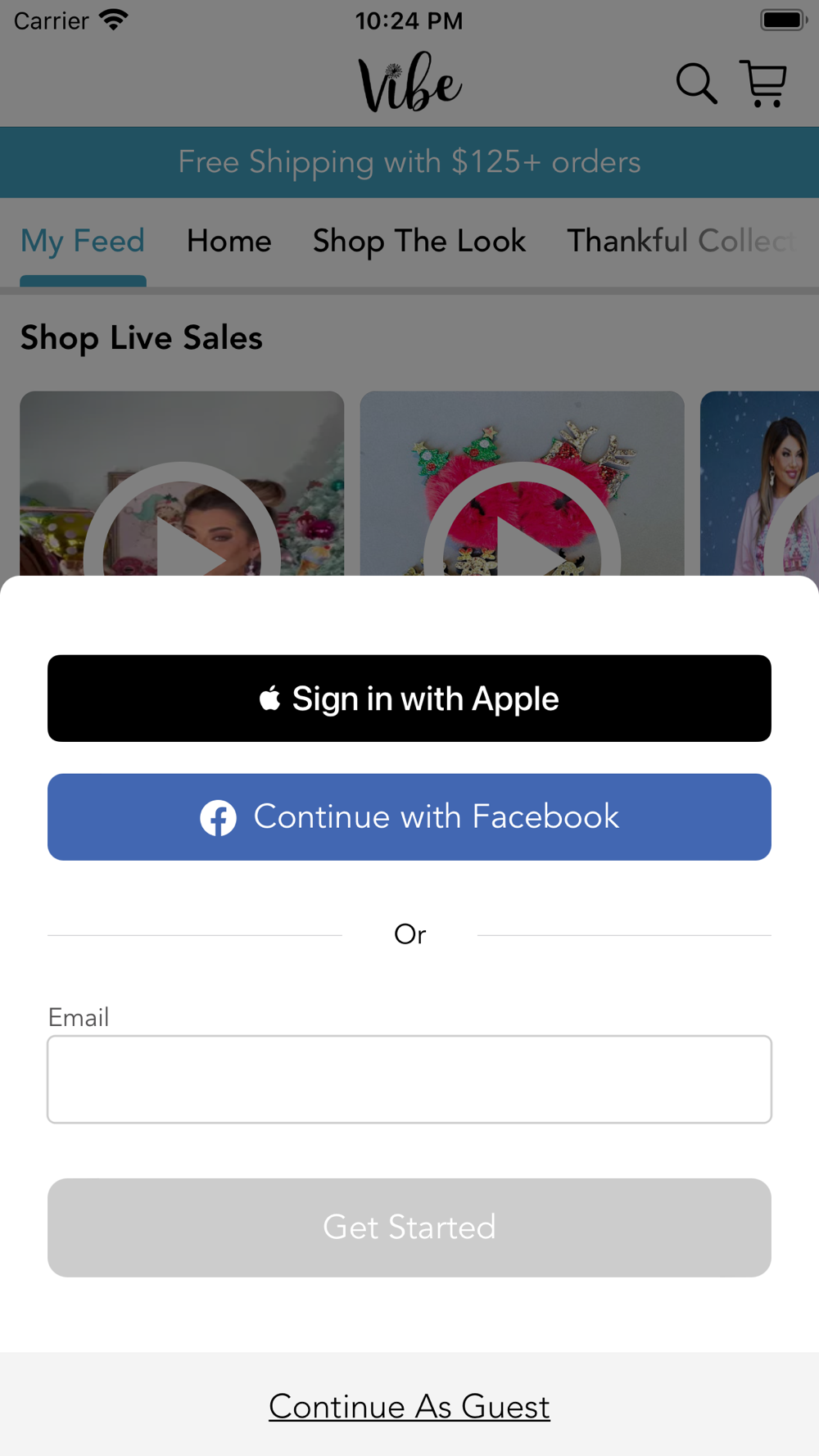Continue with Facebook
The height and width of the screenshot is (1456, 819).
point(409,817)
